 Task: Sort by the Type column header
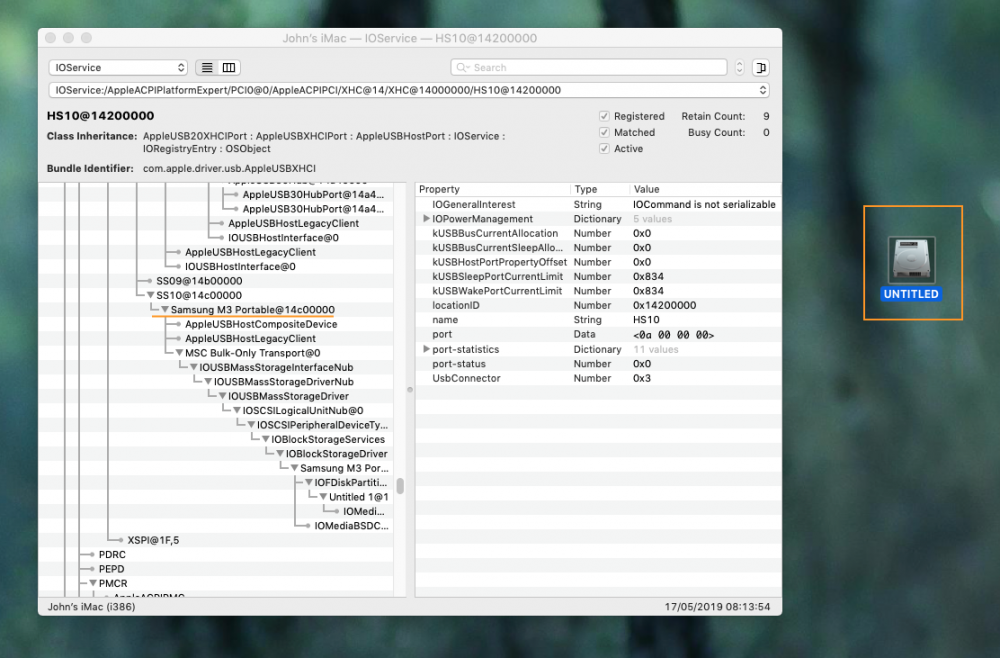click(x=599, y=189)
